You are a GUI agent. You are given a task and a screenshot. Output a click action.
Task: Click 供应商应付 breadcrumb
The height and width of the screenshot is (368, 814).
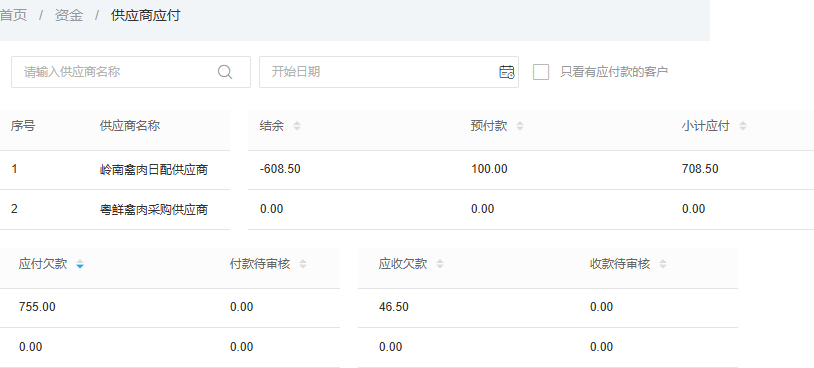[145, 16]
